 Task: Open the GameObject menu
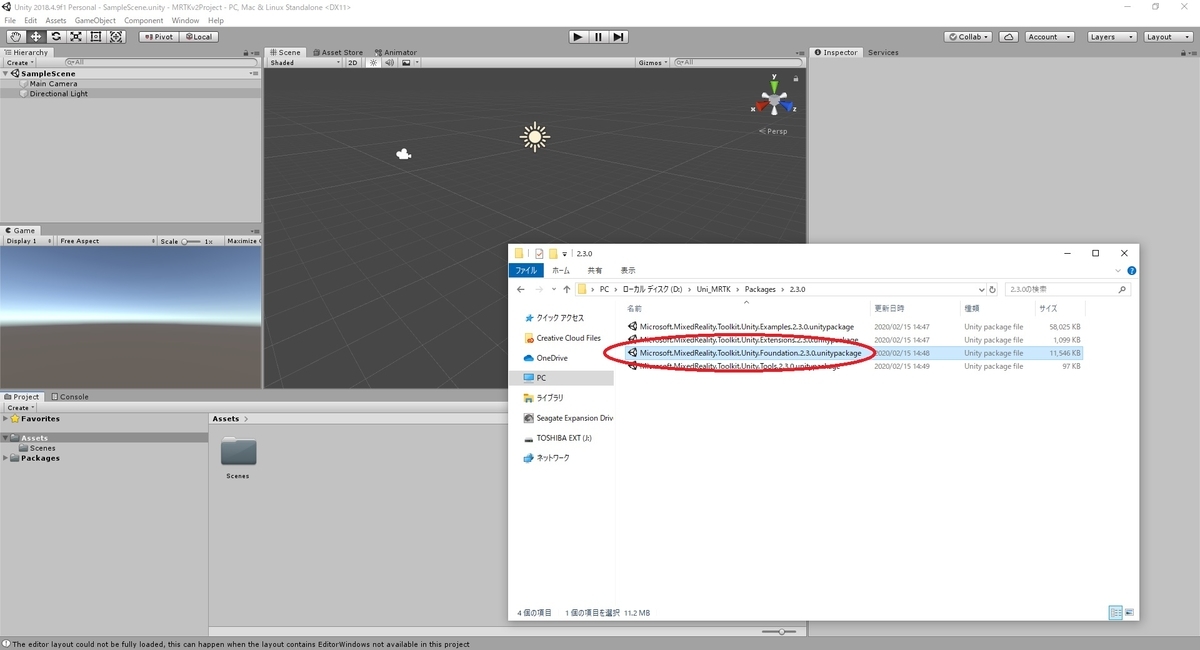pos(95,20)
